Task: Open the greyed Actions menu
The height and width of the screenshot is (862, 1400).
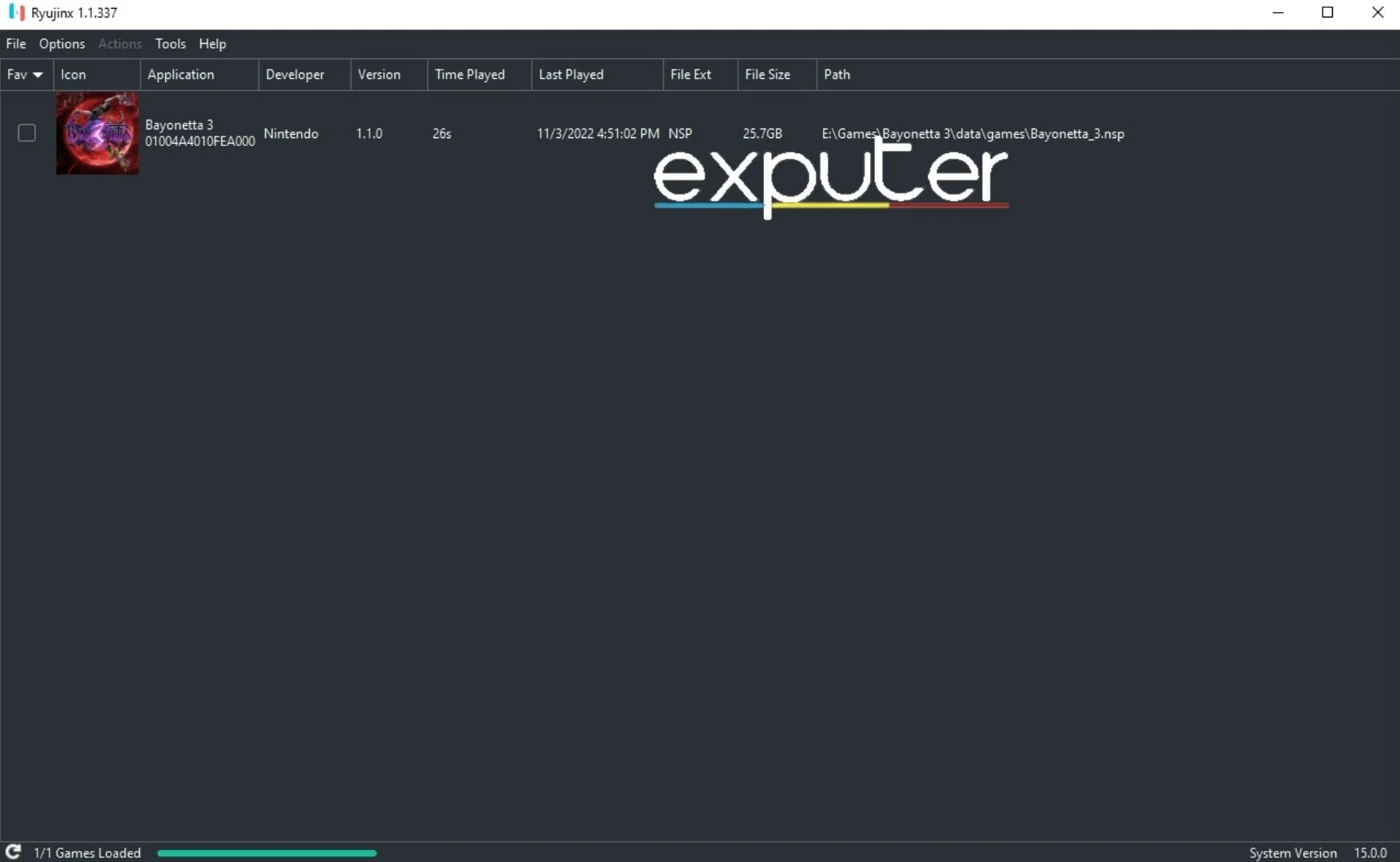Action: pos(120,44)
